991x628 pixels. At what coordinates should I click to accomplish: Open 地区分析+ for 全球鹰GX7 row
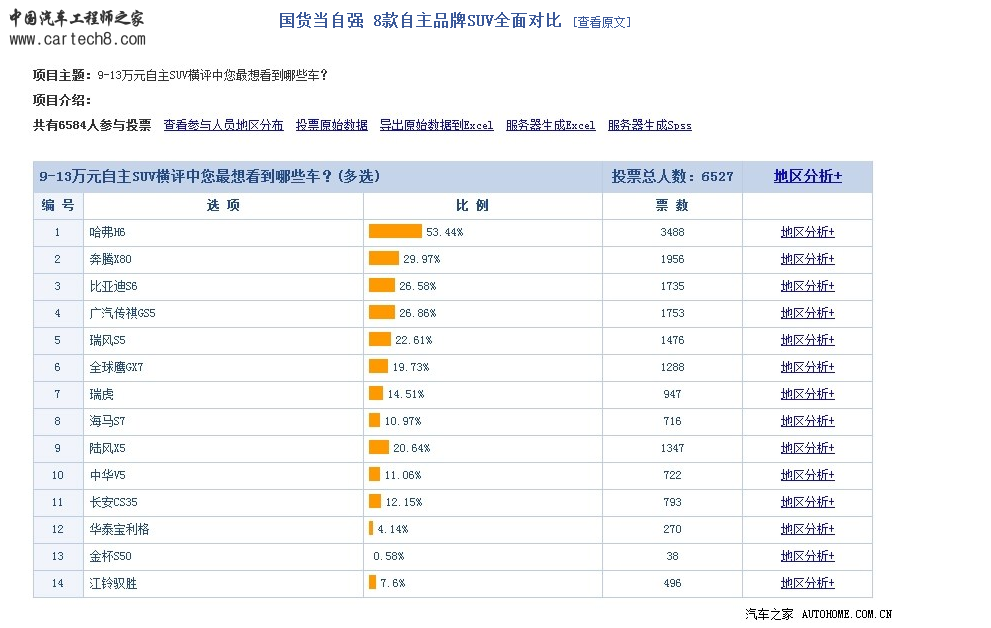pyautogui.click(x=808, y=367)
